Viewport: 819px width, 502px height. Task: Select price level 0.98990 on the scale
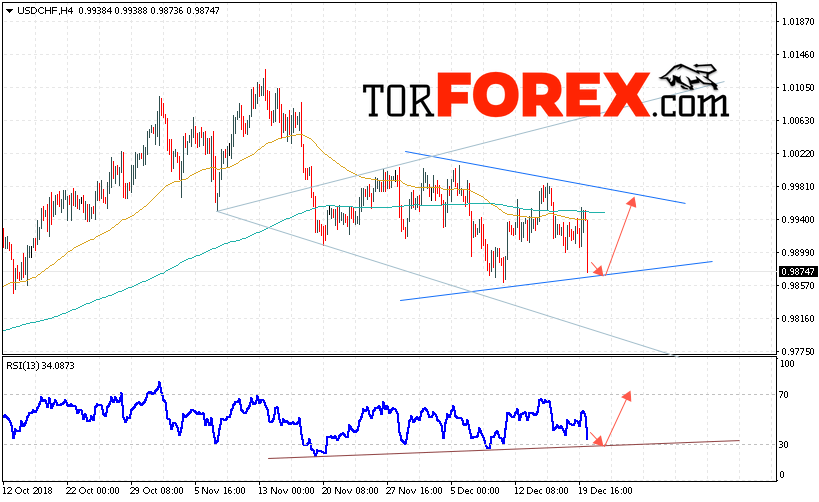798,252
